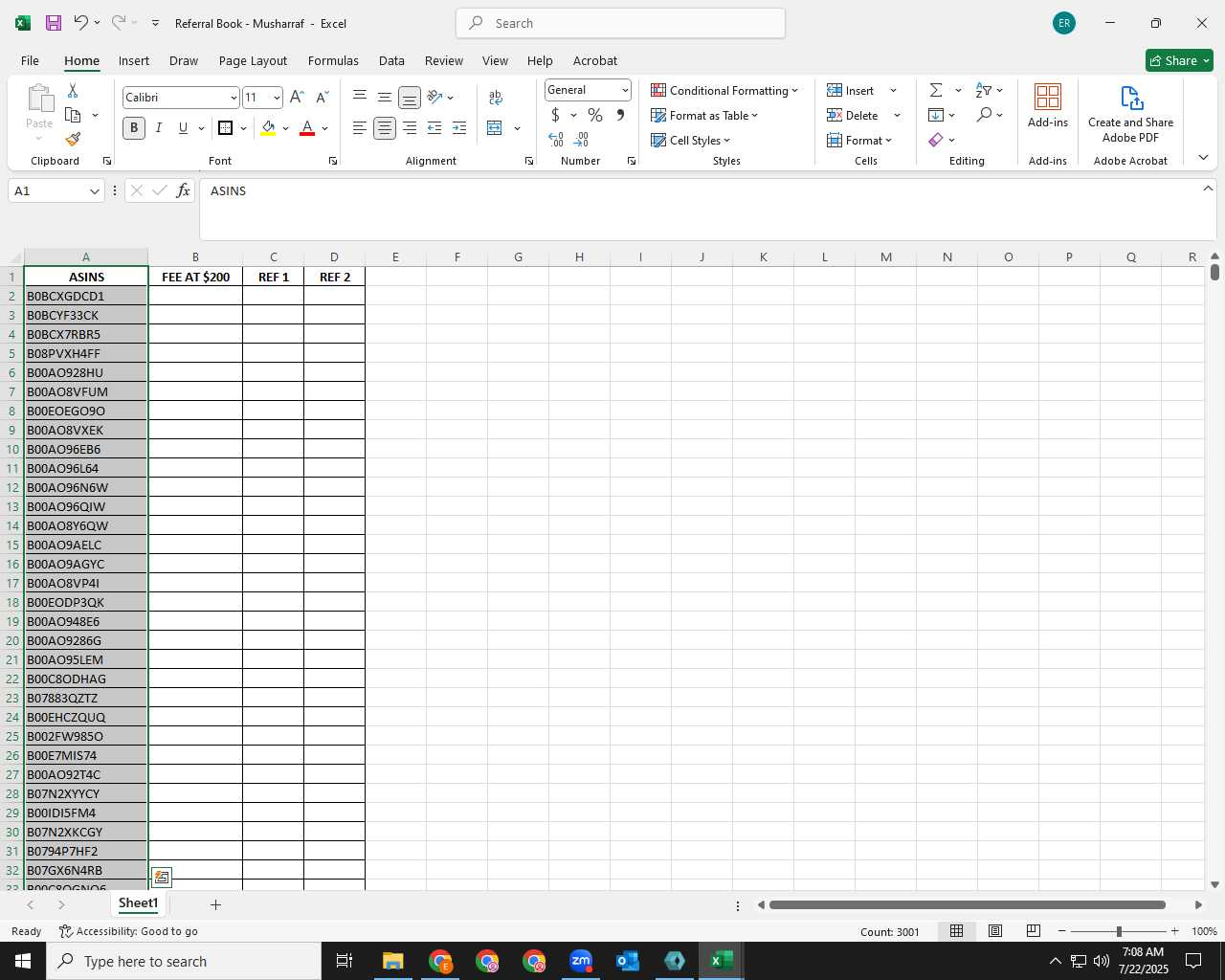This screenshot has width=1225, height=980.
Task: Switch to the Formulas tab
Action: pos(333,60)
